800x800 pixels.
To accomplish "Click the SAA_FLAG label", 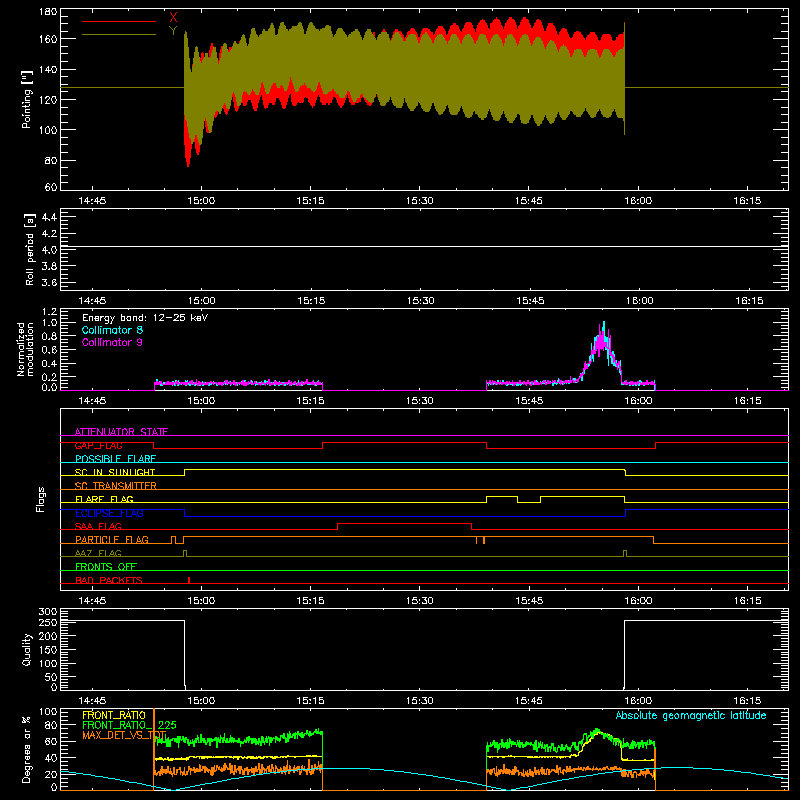I will 98,526.
